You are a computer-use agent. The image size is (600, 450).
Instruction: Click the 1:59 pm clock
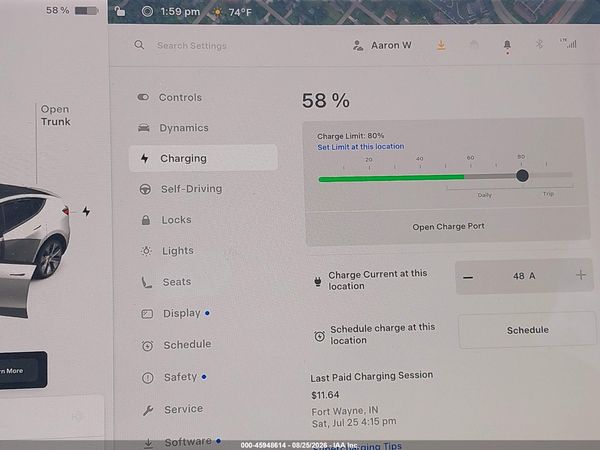pyautogui.click(x=180, y=12)
